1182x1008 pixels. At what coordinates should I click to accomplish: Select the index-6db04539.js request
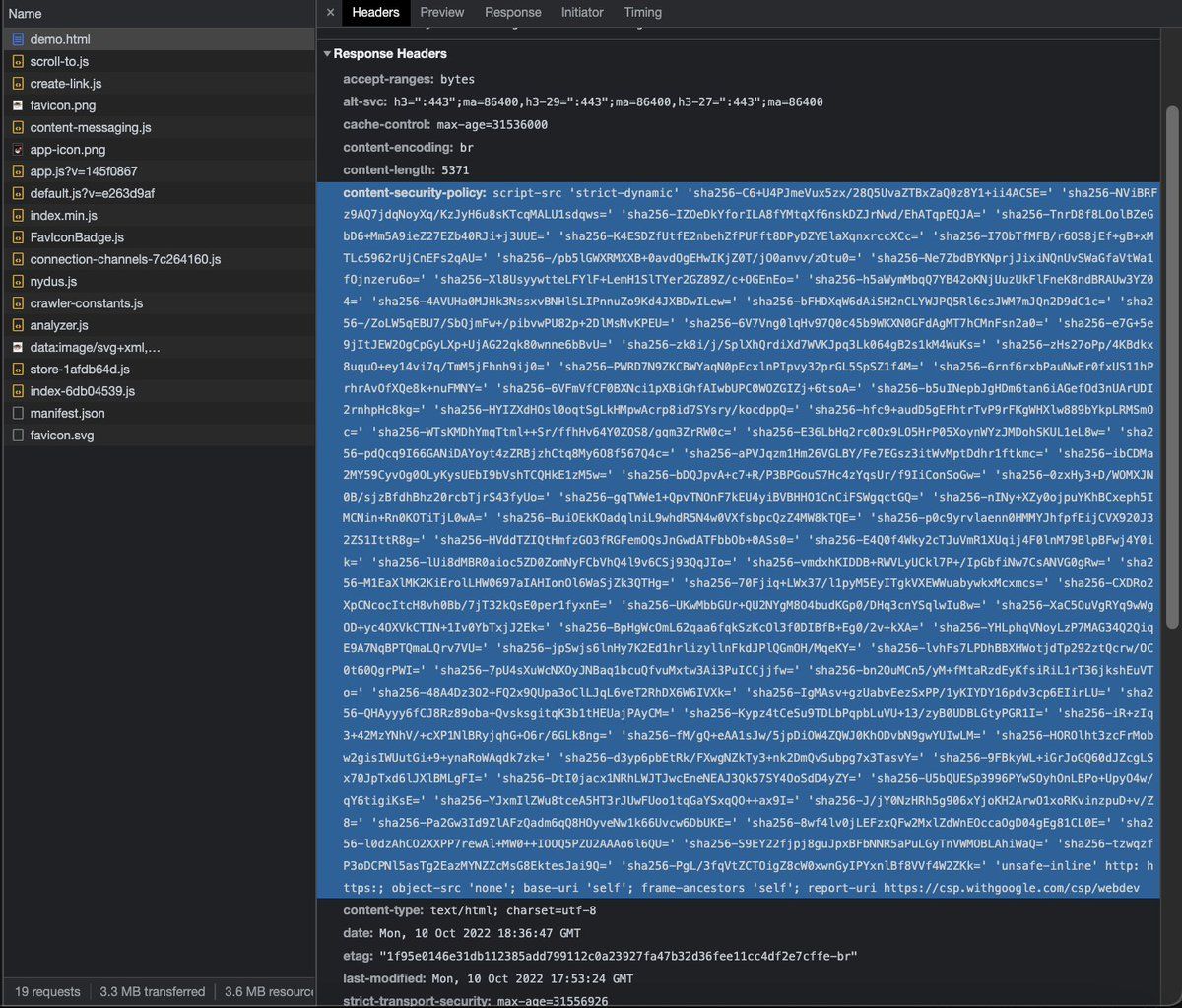coord(82,391)
